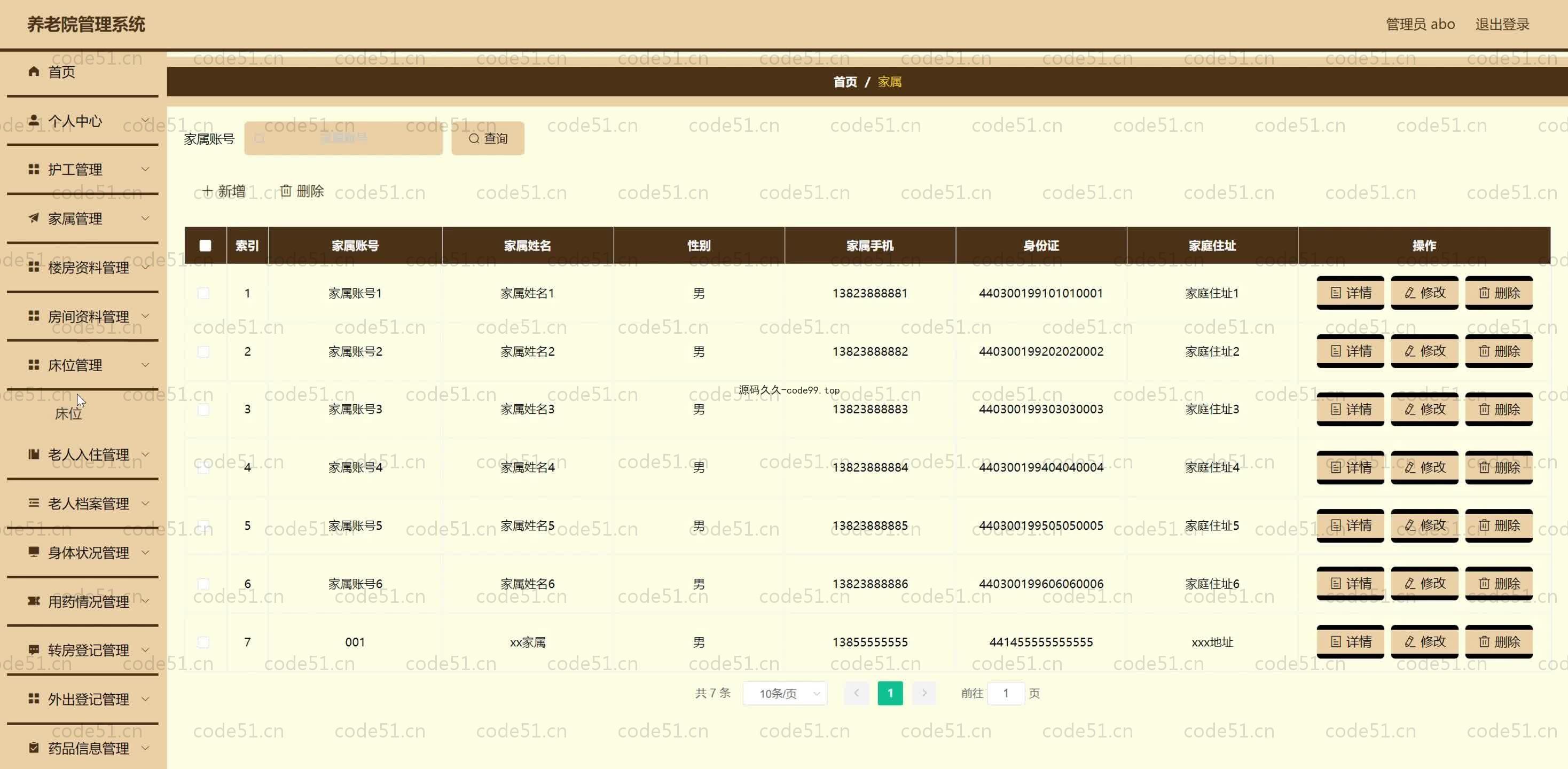
Task: Click the grid icon beside 房间资料管理
Action: pyautogui.click(x=34, y=316)
